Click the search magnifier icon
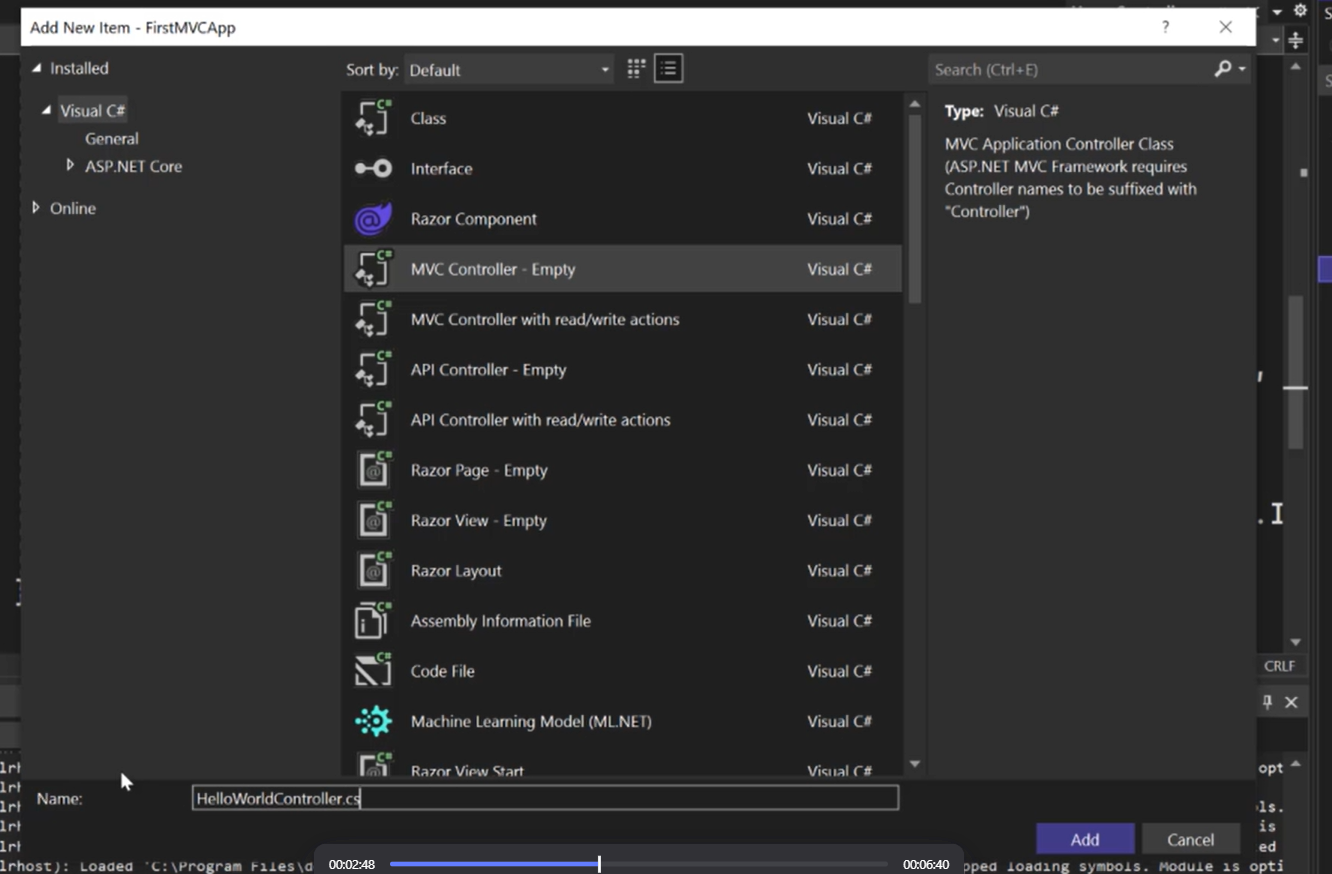The width and height of the screenshot is (1332, 874). [1223, 69]
